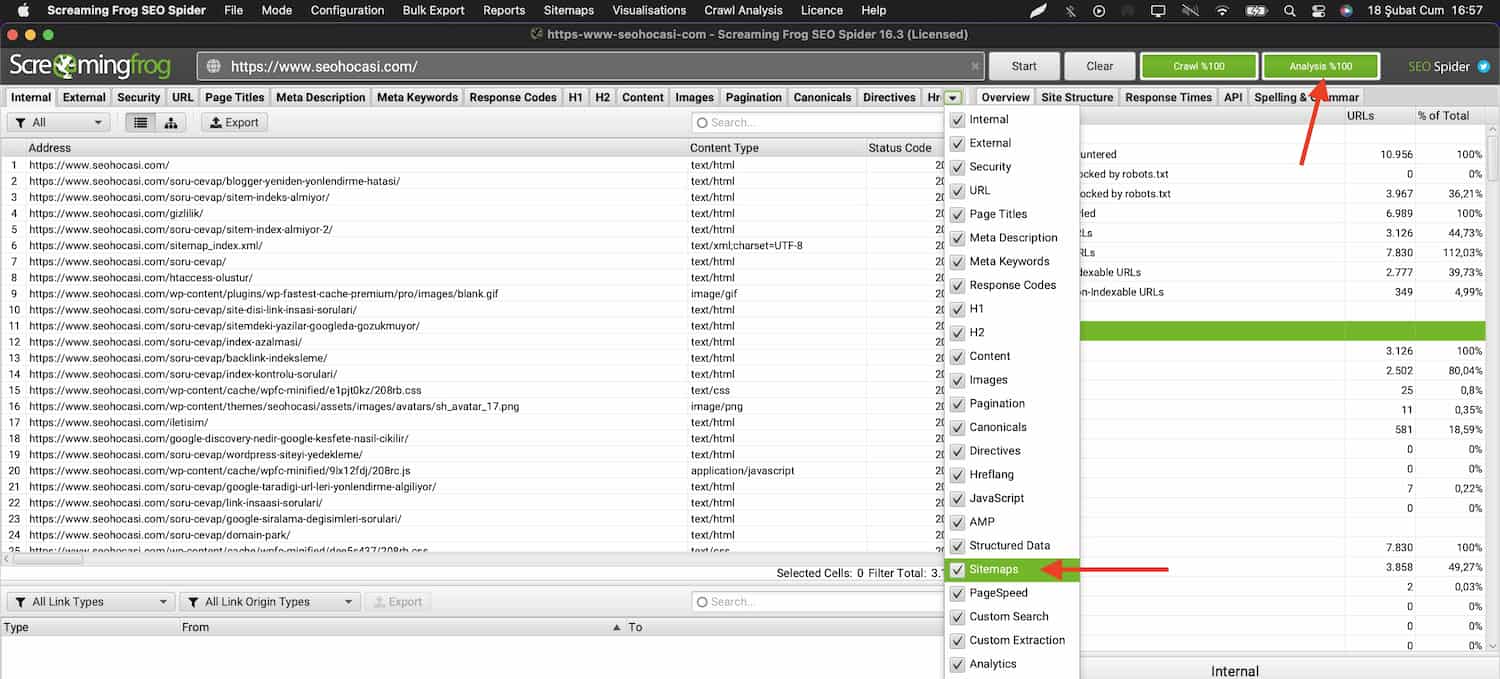This screenshot has height=679, width=1500.
Task: Click the URL address input field
Action: click(590, 67)
